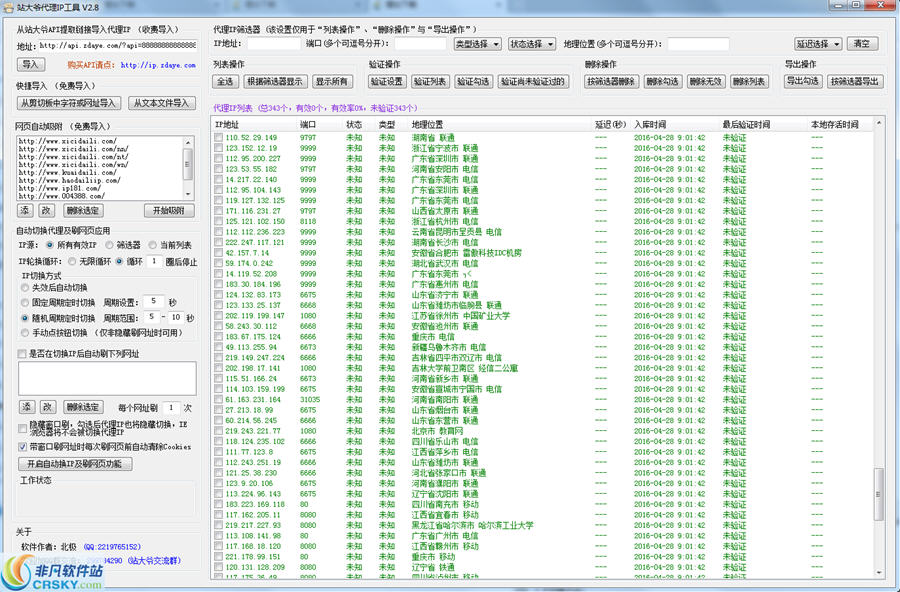Click 导出勾选 button
Screen dimensions: 900x592
pos(803,82)
